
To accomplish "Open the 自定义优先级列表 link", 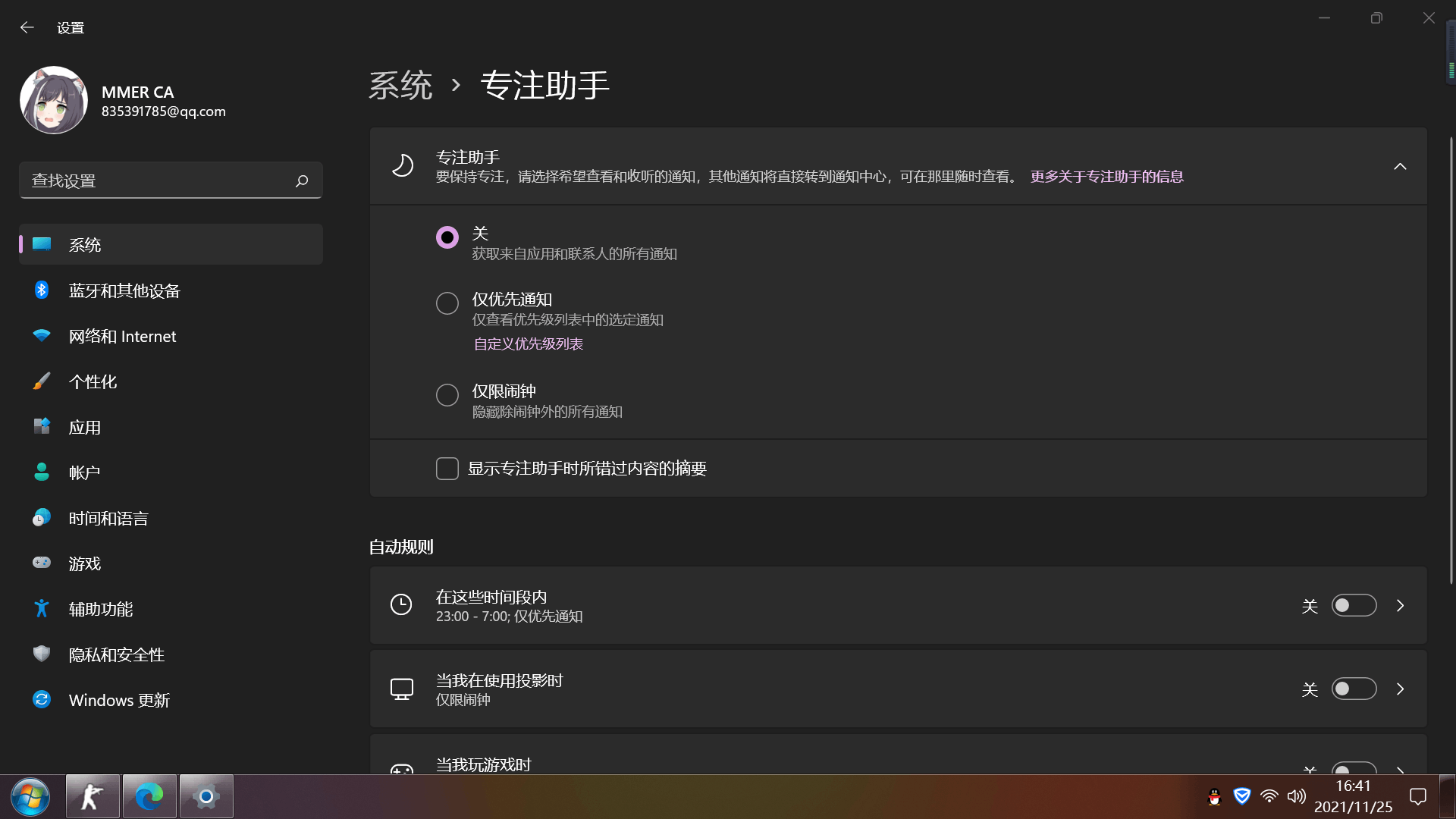I will point(529,344).
